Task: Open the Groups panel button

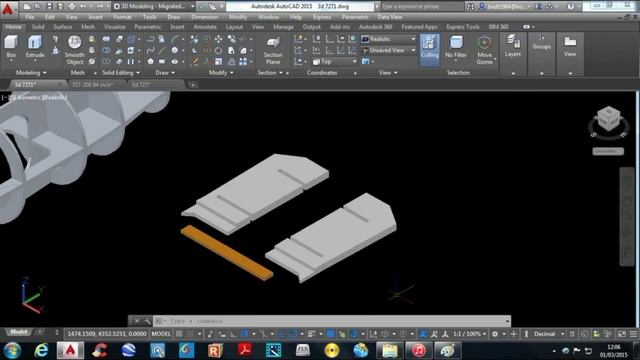Action: point(542,42)
